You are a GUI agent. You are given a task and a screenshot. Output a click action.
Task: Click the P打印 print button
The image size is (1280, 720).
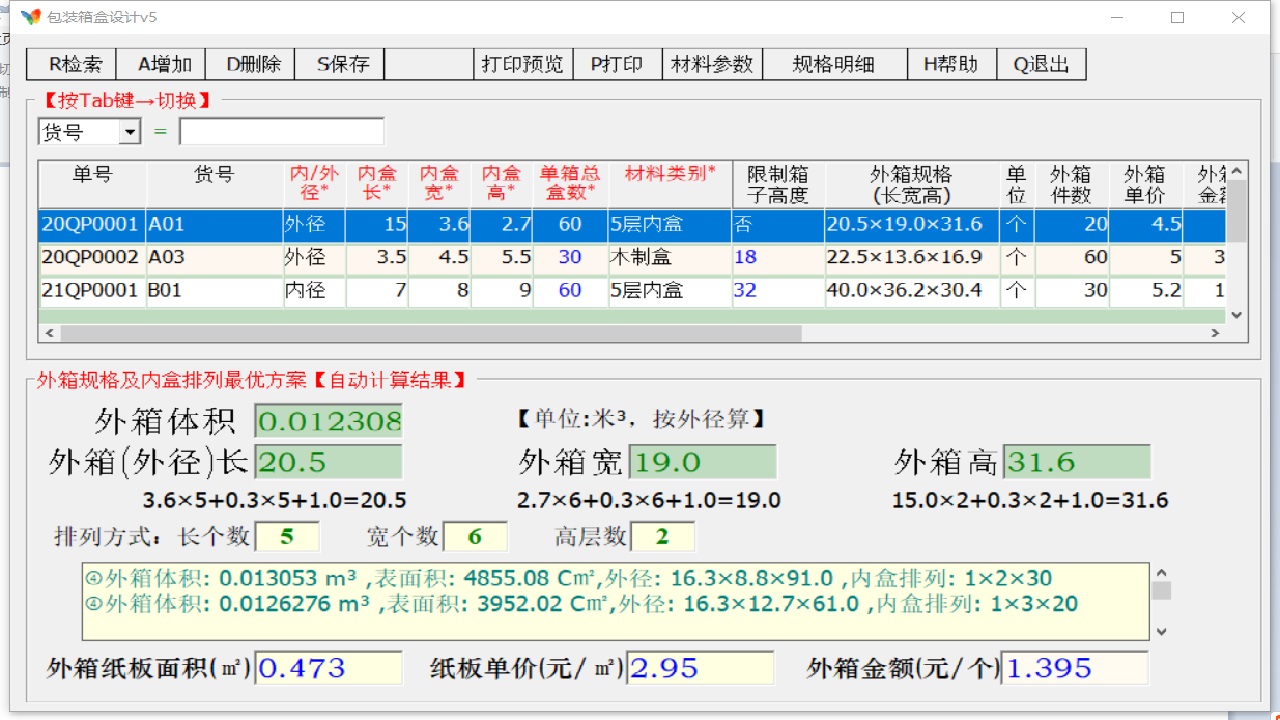(617, 64)
